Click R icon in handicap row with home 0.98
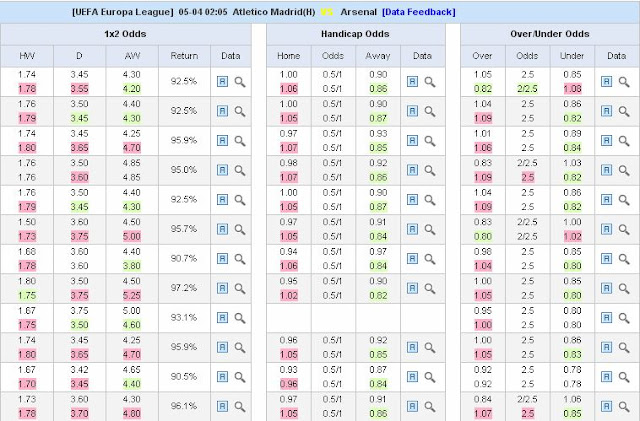The height and width of the screenshot is (421, 640). coord(412,170)
